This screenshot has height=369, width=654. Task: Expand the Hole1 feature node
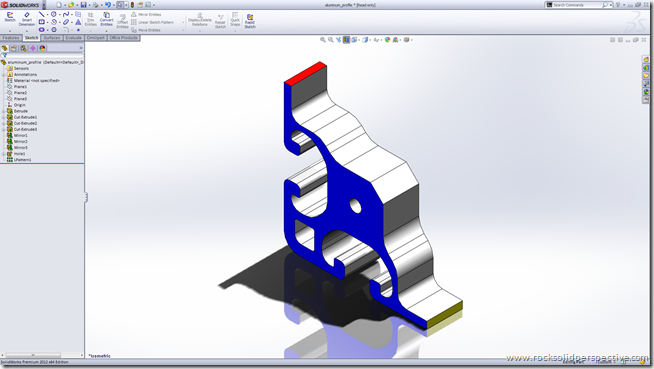4,154
